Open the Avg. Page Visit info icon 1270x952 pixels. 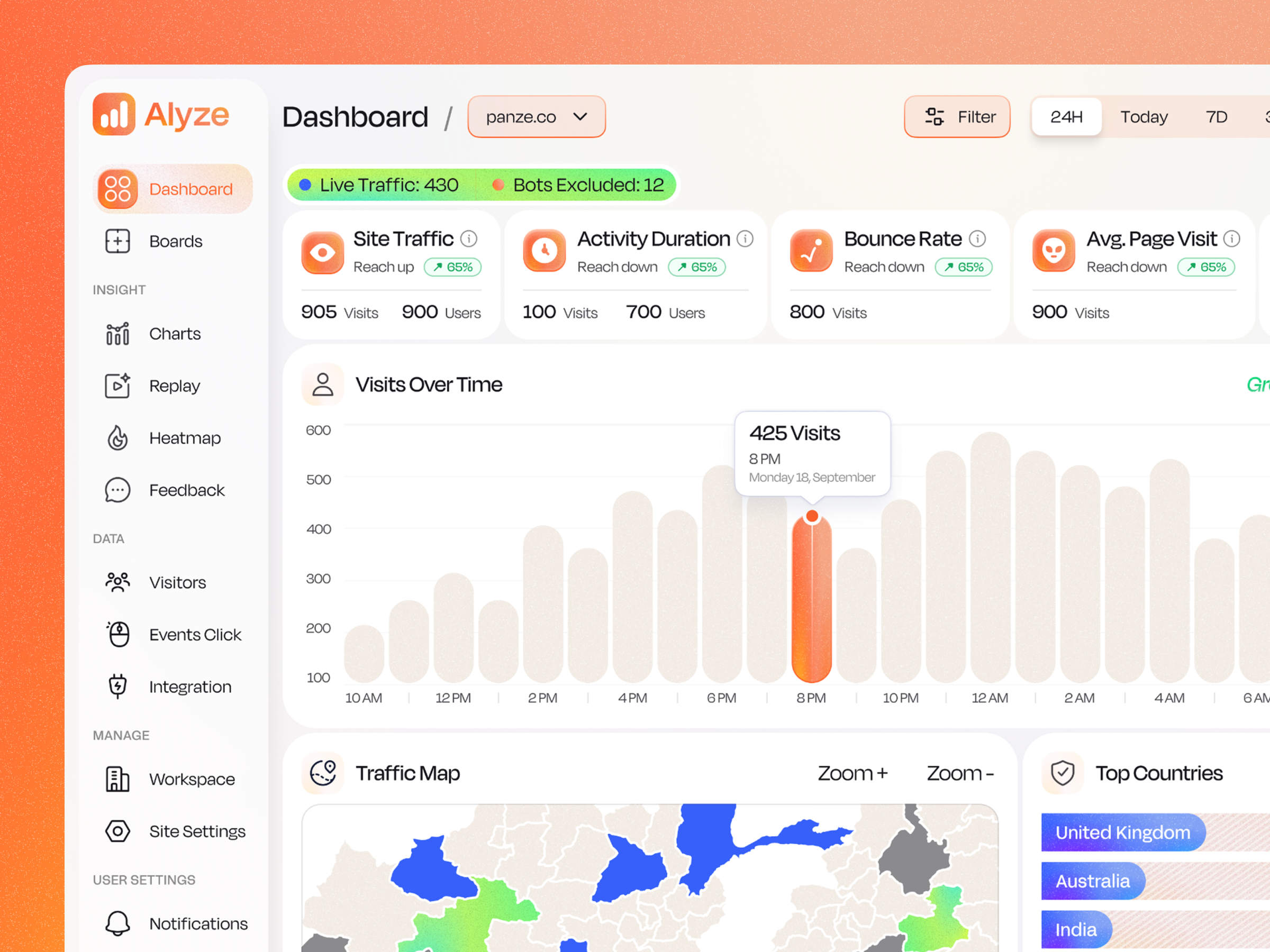[x=1232, y=237]
